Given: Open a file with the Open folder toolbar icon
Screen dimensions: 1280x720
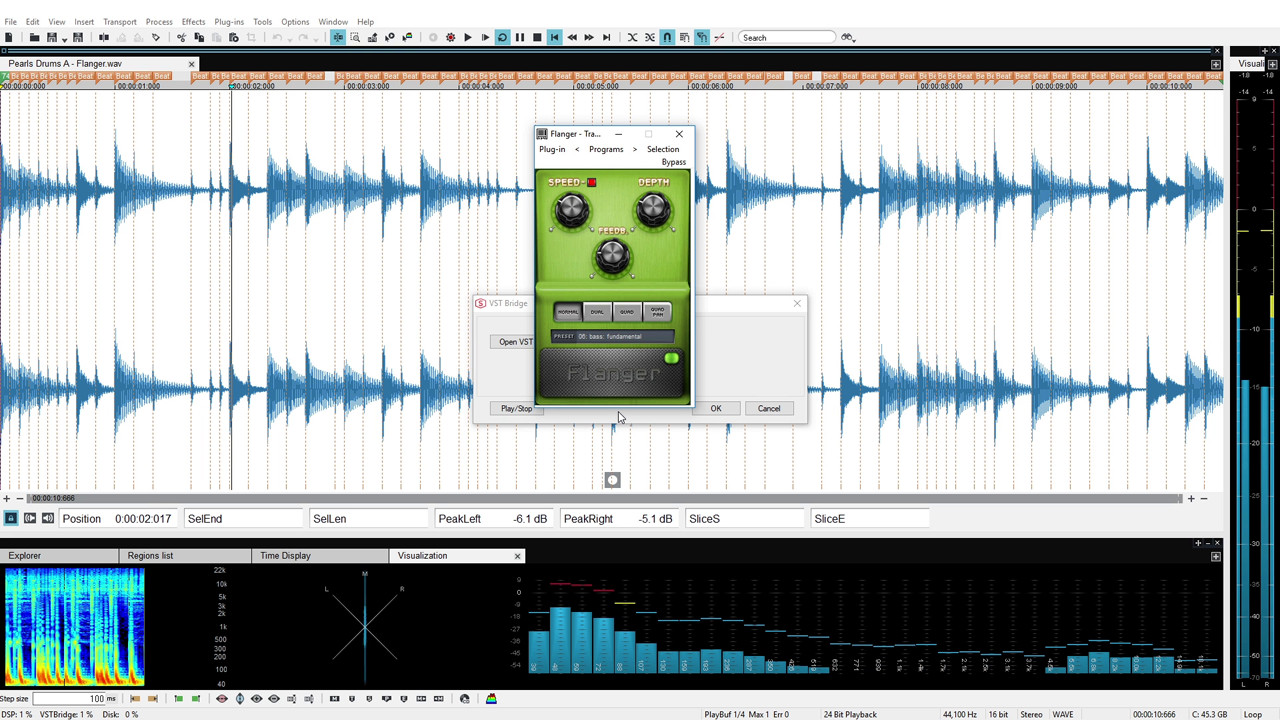Looking at the screenshot, I should (x=34, y=38).
